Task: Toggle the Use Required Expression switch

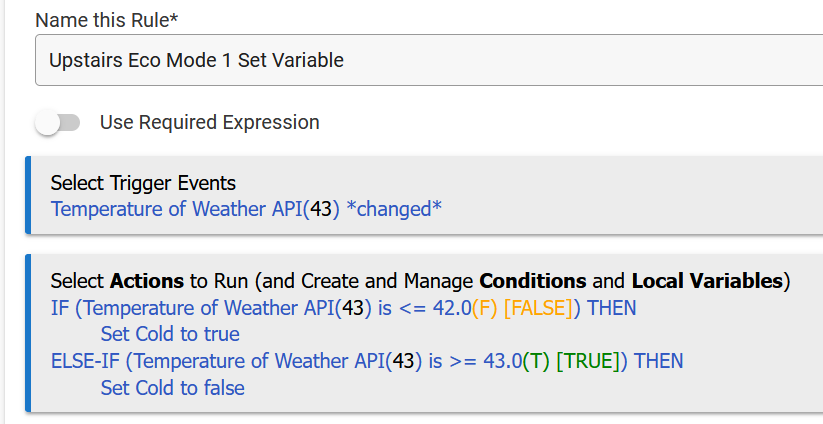Action: (x=57, y=123)
